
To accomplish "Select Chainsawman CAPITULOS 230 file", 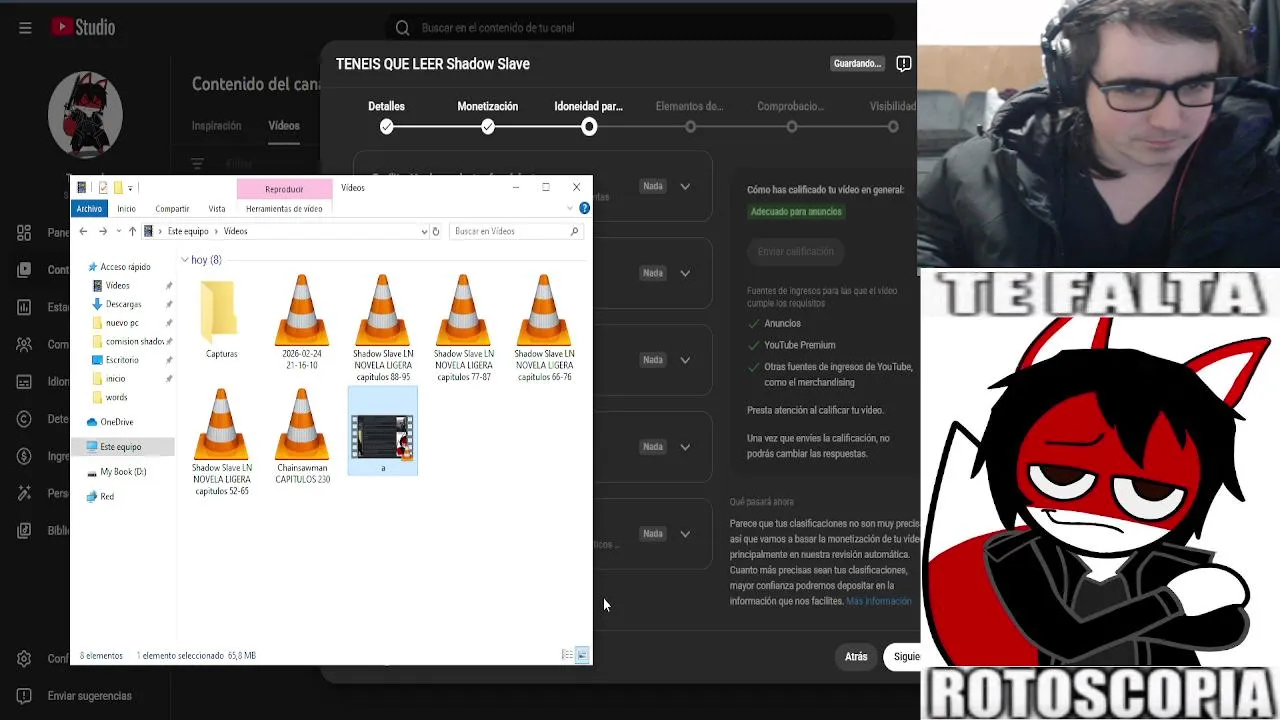I will point(302,437).
